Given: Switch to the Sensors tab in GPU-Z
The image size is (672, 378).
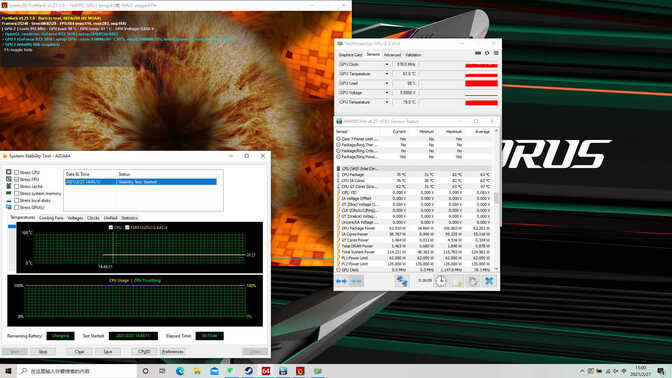Looking at the screenshot, I should point(373,54).
